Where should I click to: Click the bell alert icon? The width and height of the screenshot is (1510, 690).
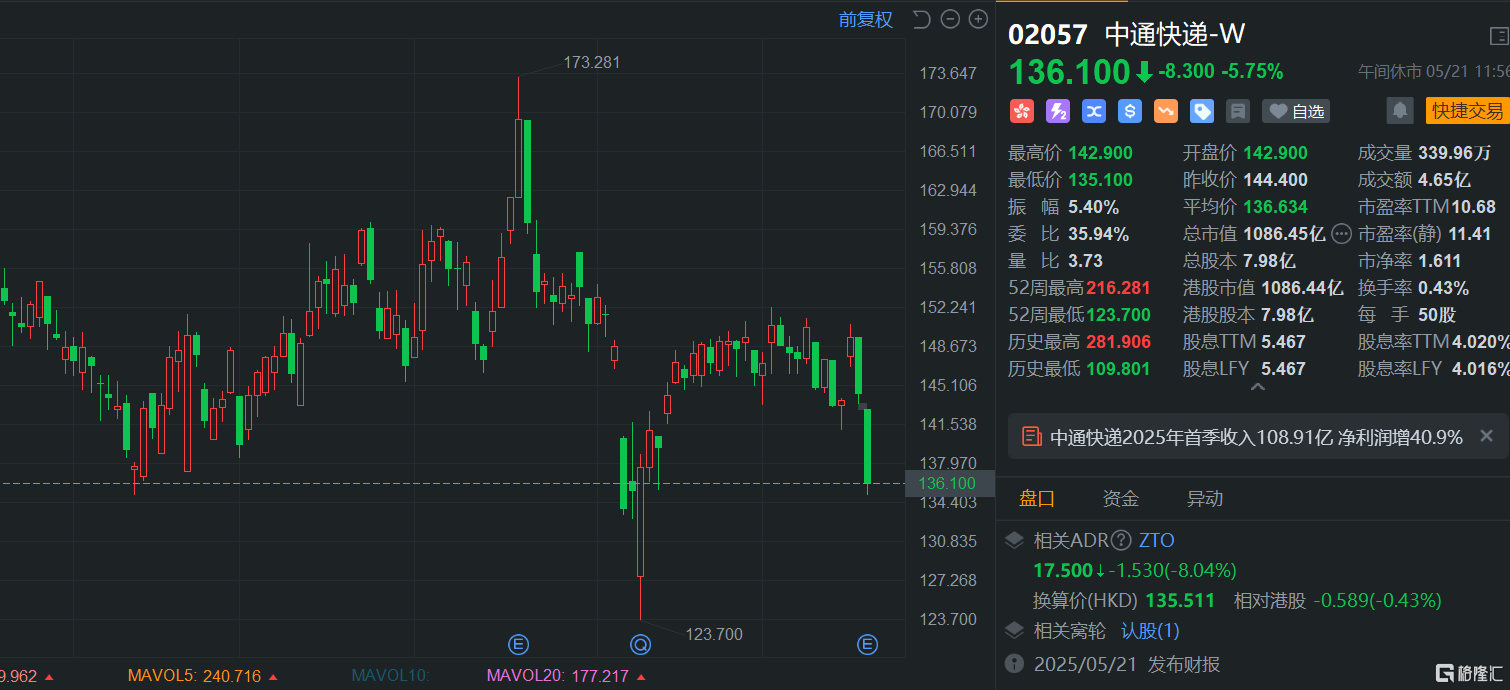pos(1401,111)
